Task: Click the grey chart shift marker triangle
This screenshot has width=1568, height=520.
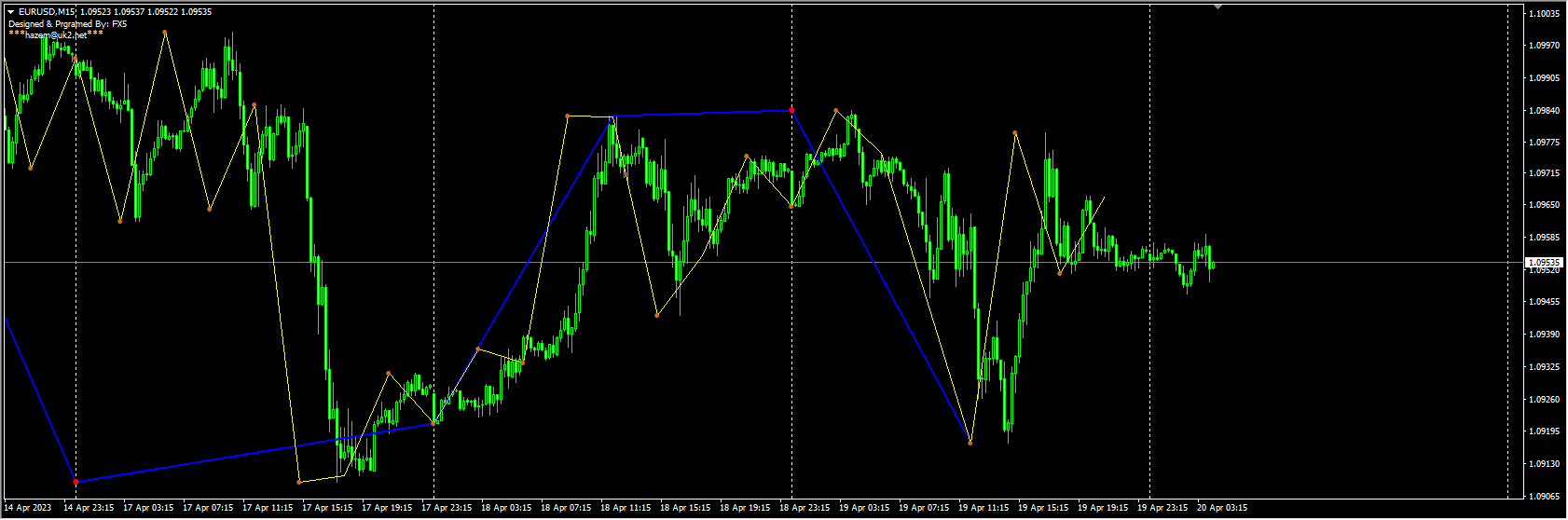Action: [x=1217, y=7]
